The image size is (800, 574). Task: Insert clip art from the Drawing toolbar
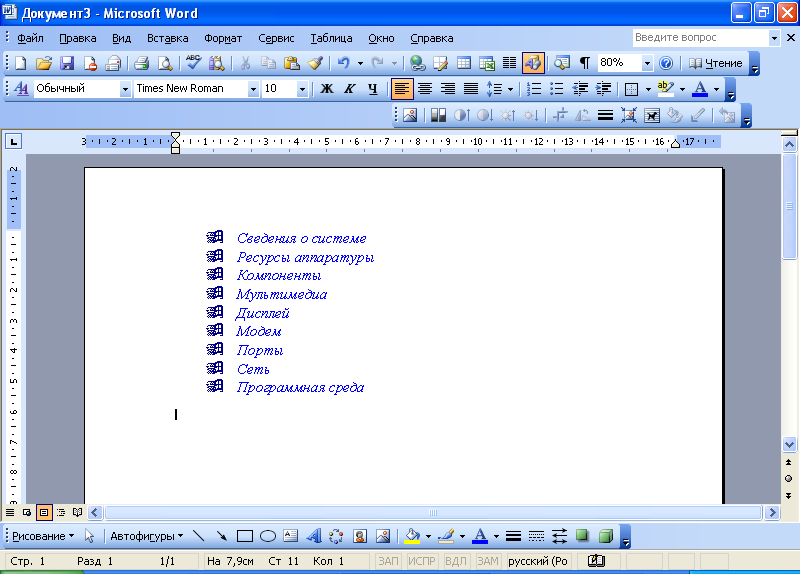pos(360,536)
